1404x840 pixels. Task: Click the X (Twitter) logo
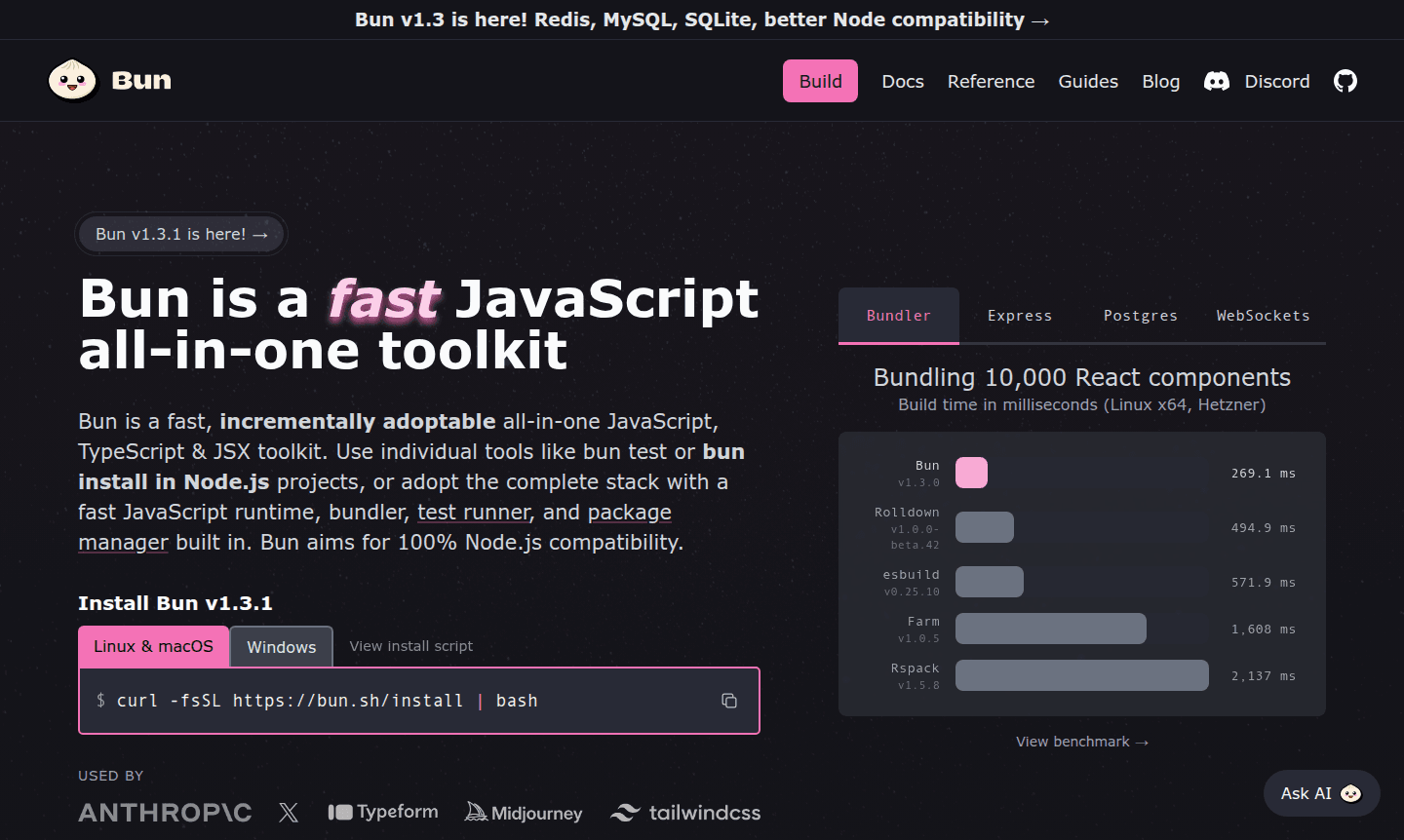click(289, 813)
